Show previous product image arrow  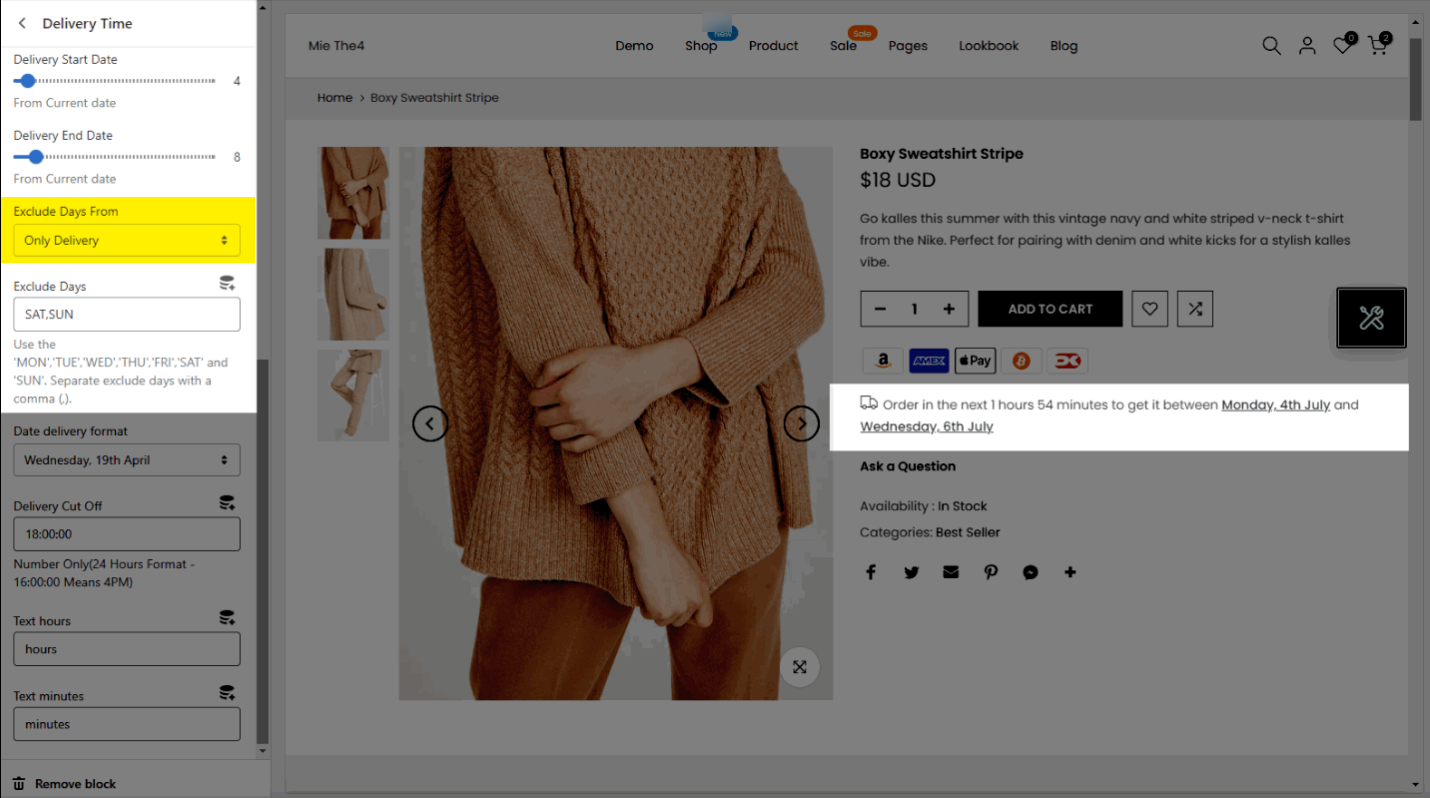(x=430, y=424)
